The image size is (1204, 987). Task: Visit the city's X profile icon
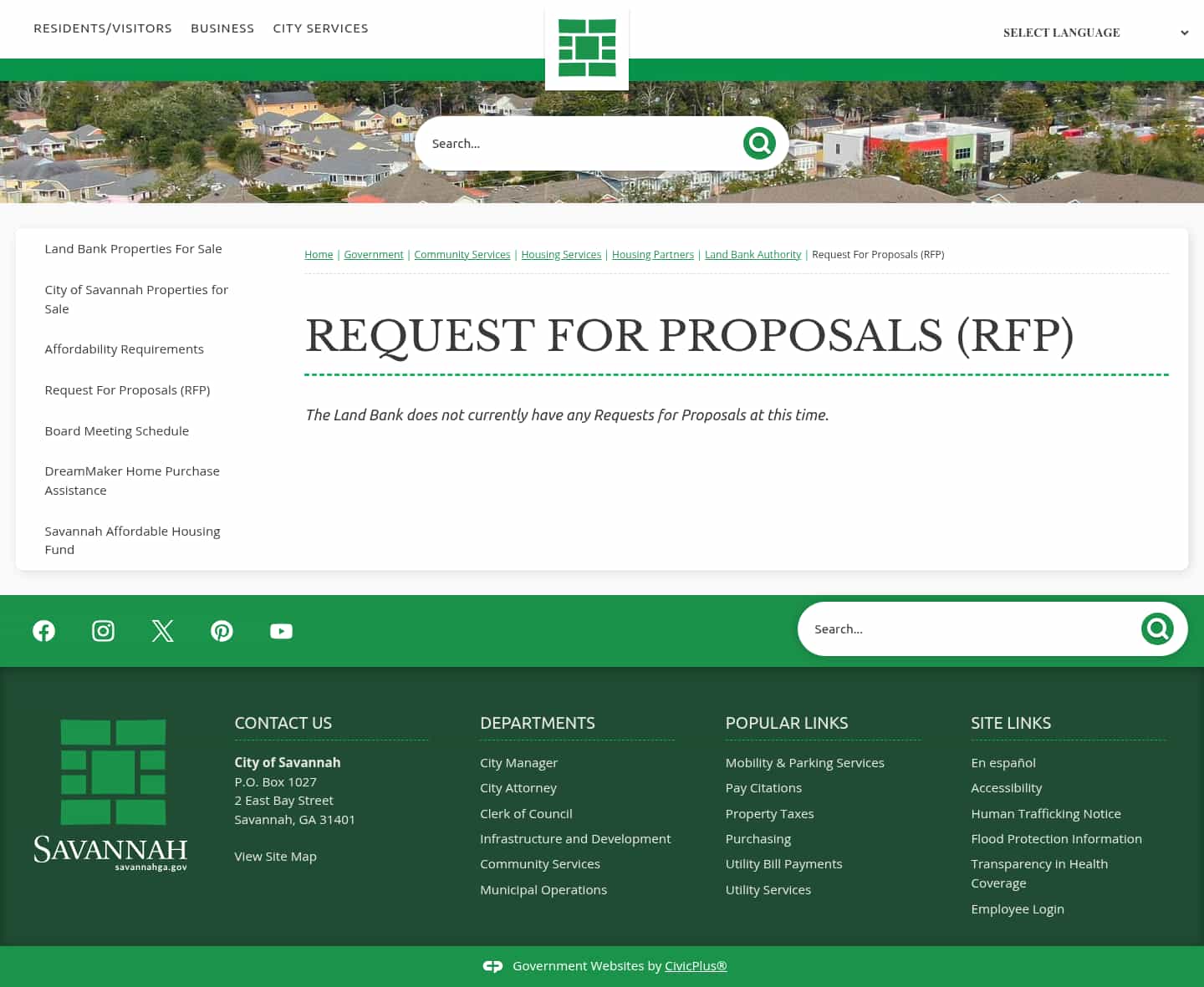click(162, 631)
